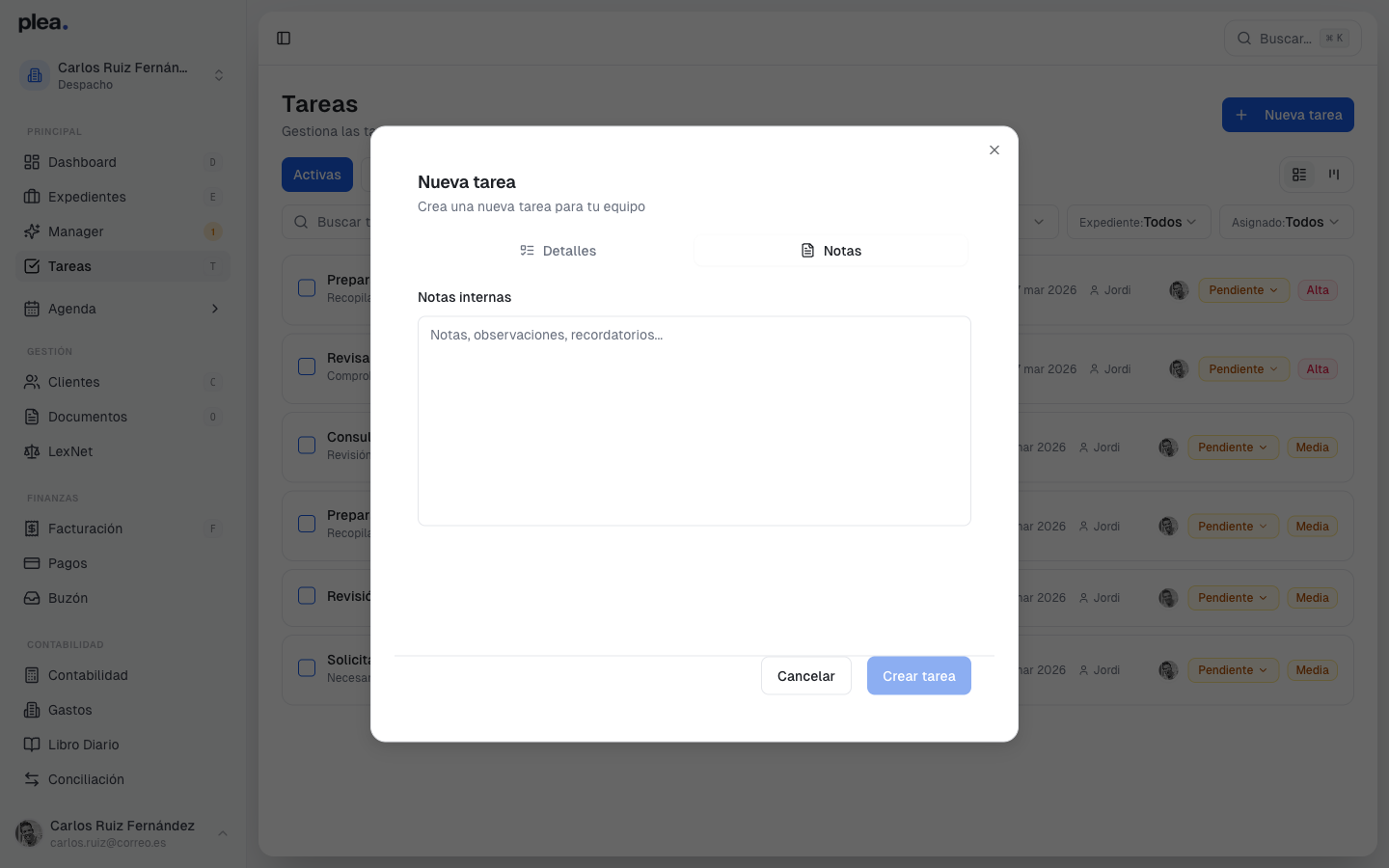Expand the Agenda submenu chevron

215,309
